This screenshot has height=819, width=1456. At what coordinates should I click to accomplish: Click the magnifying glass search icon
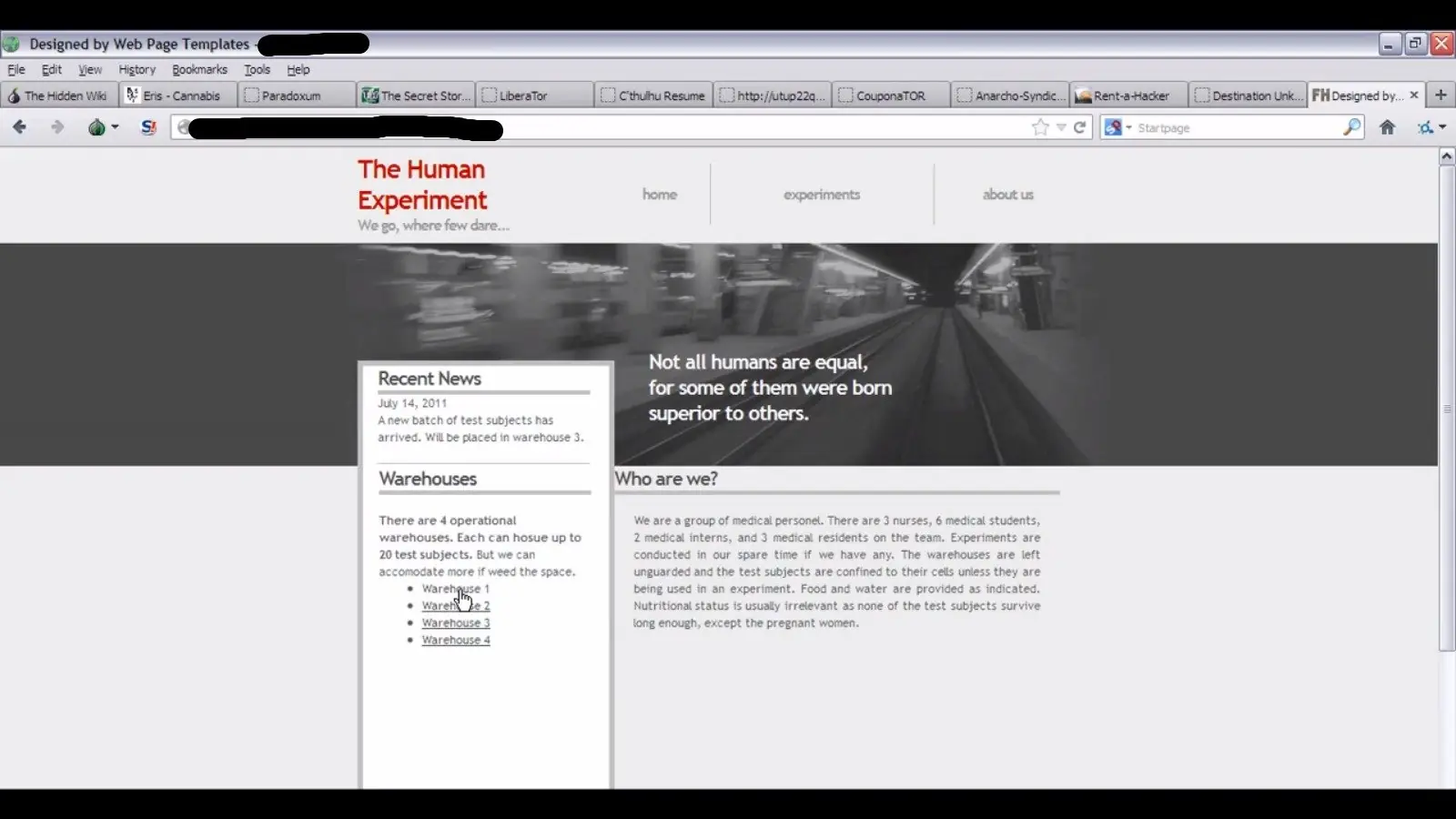[1352, 127]
